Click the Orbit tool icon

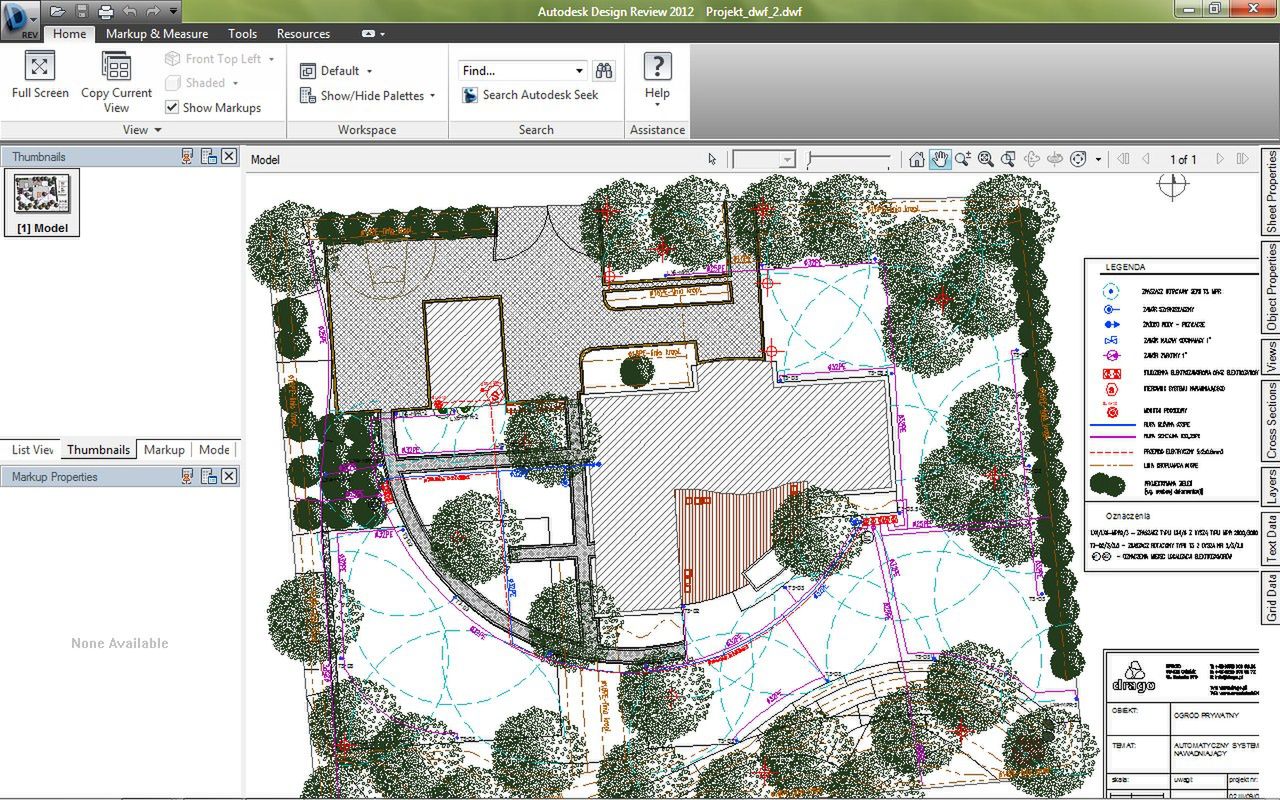click(1032, 159)
